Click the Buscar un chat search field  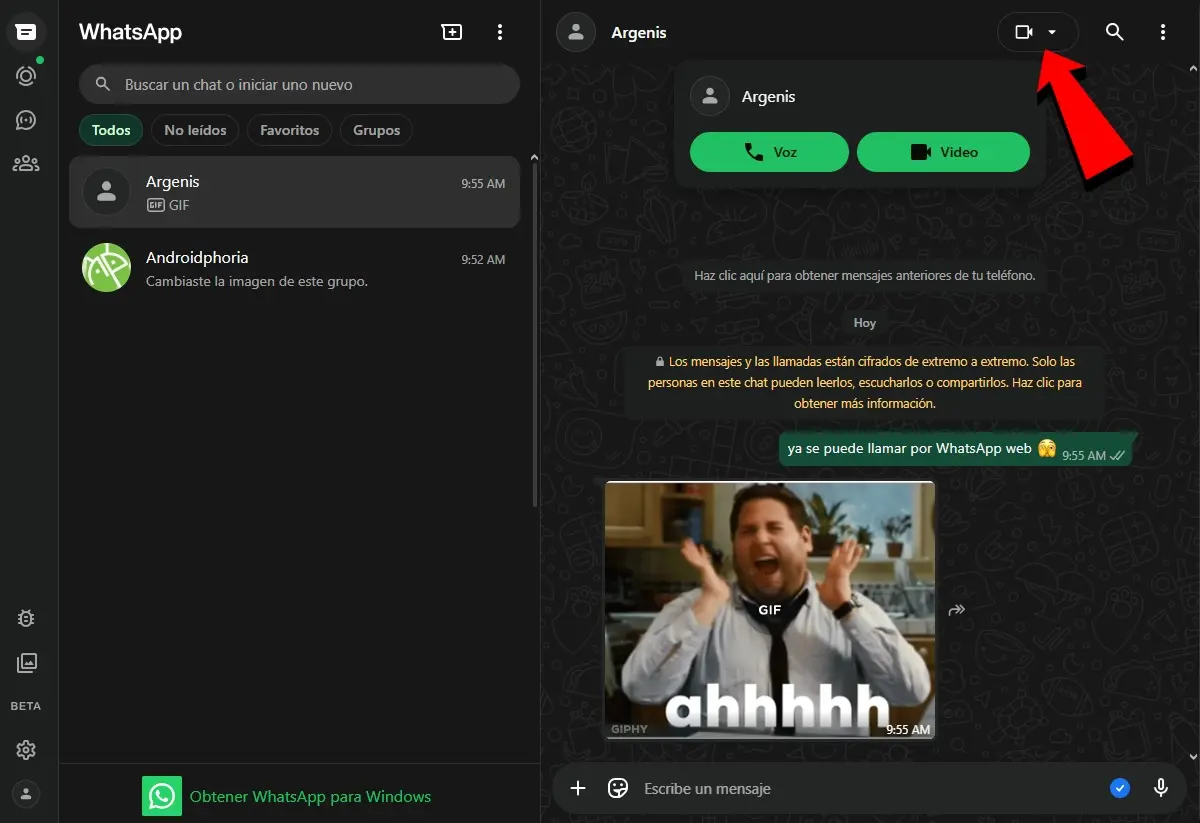(300, 85)
